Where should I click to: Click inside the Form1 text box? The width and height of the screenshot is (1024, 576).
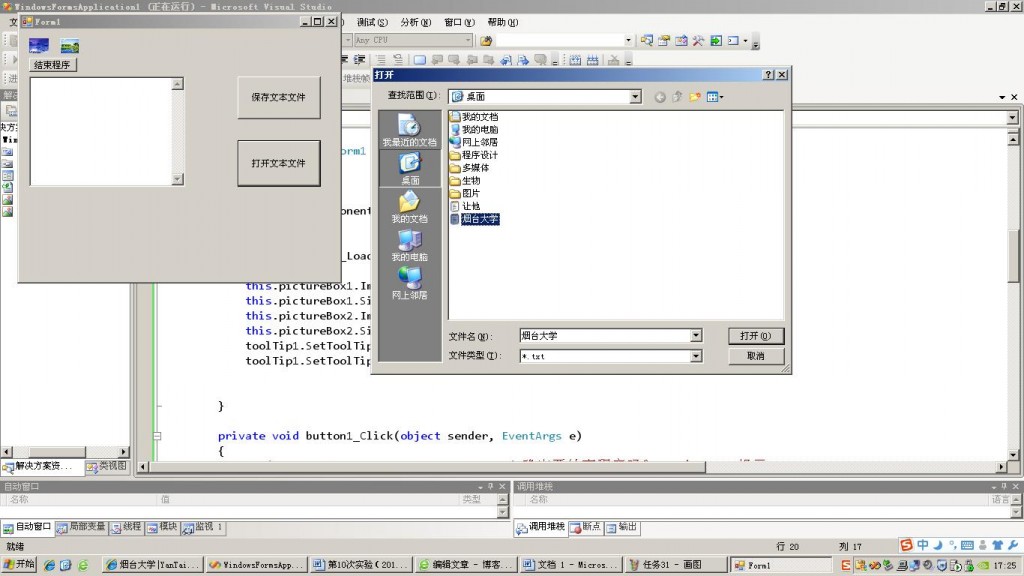(x=101, y=132)
